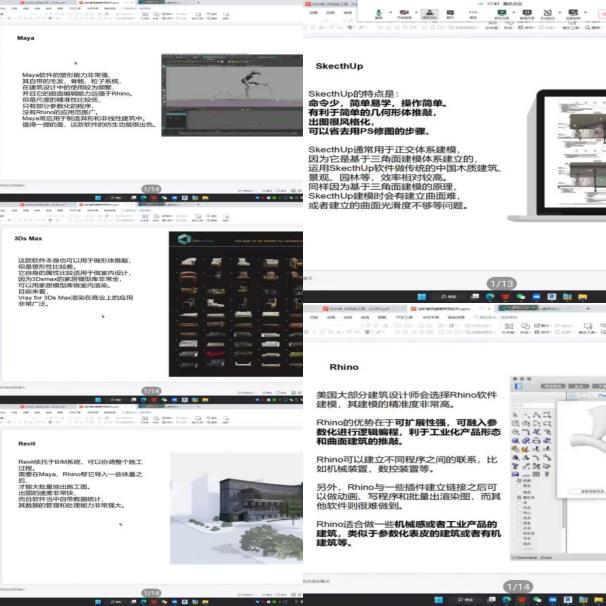The height and width of the screenshot is (606, 606).
Task: Open WeChat in taskbar below SketchUp slide
Action: pos(521,297)
